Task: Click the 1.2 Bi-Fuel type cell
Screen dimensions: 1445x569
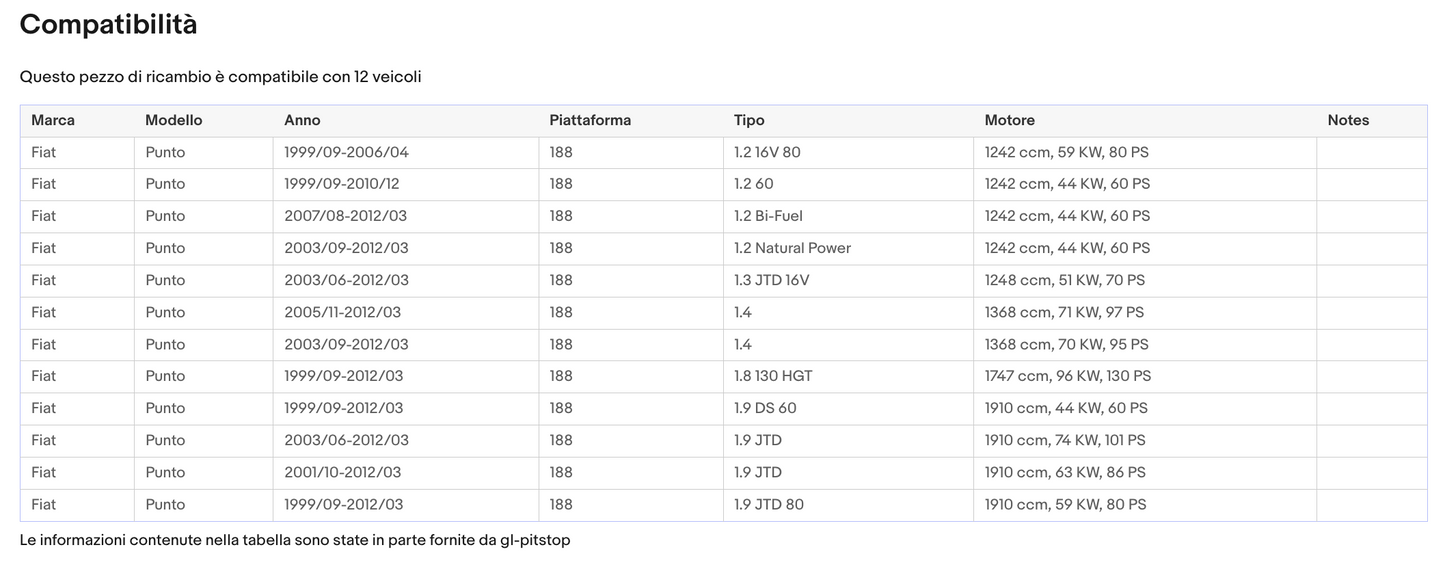Action: click(x=768, y=216)
